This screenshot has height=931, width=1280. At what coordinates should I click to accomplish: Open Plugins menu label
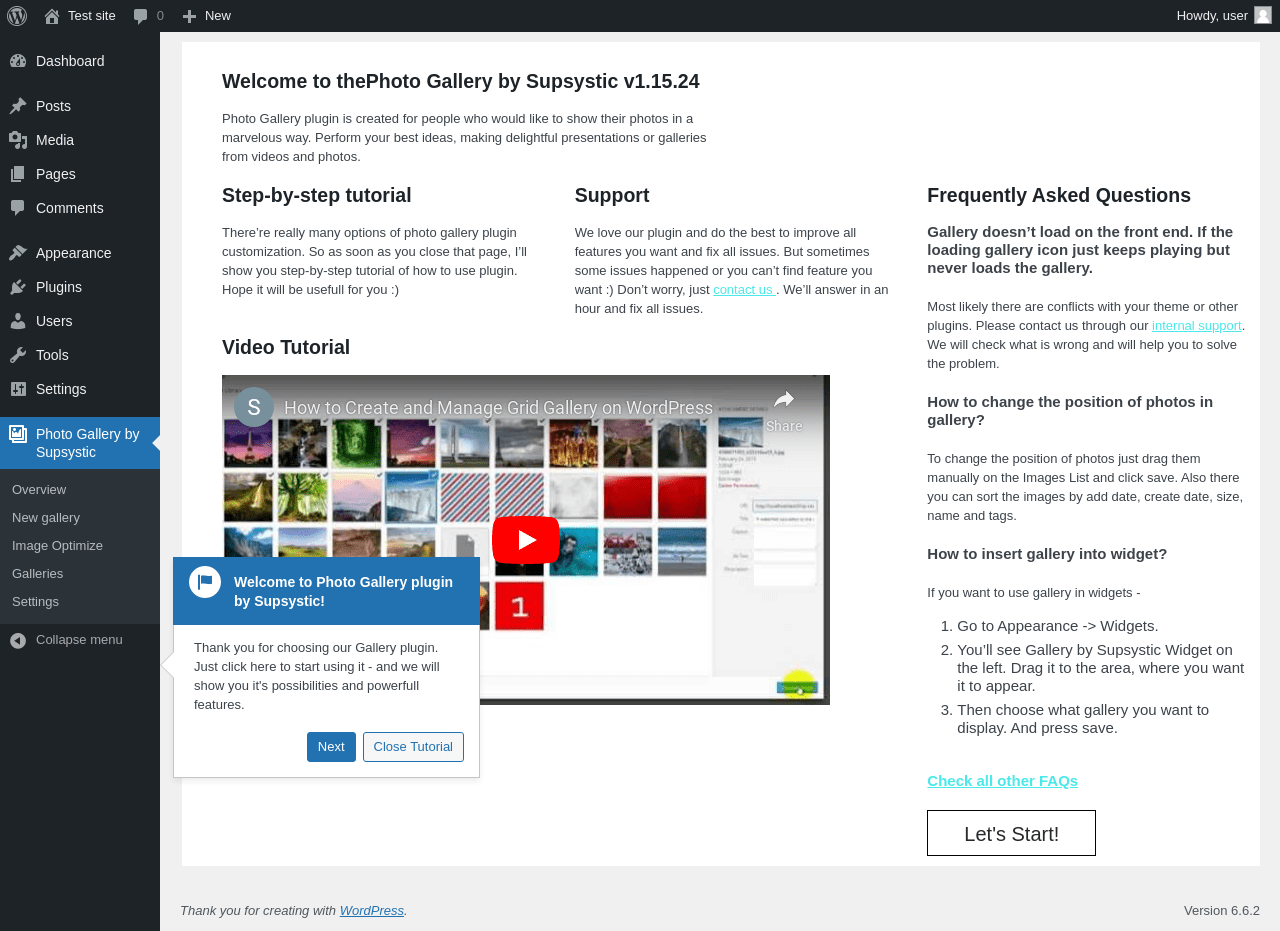coord(59,287)
